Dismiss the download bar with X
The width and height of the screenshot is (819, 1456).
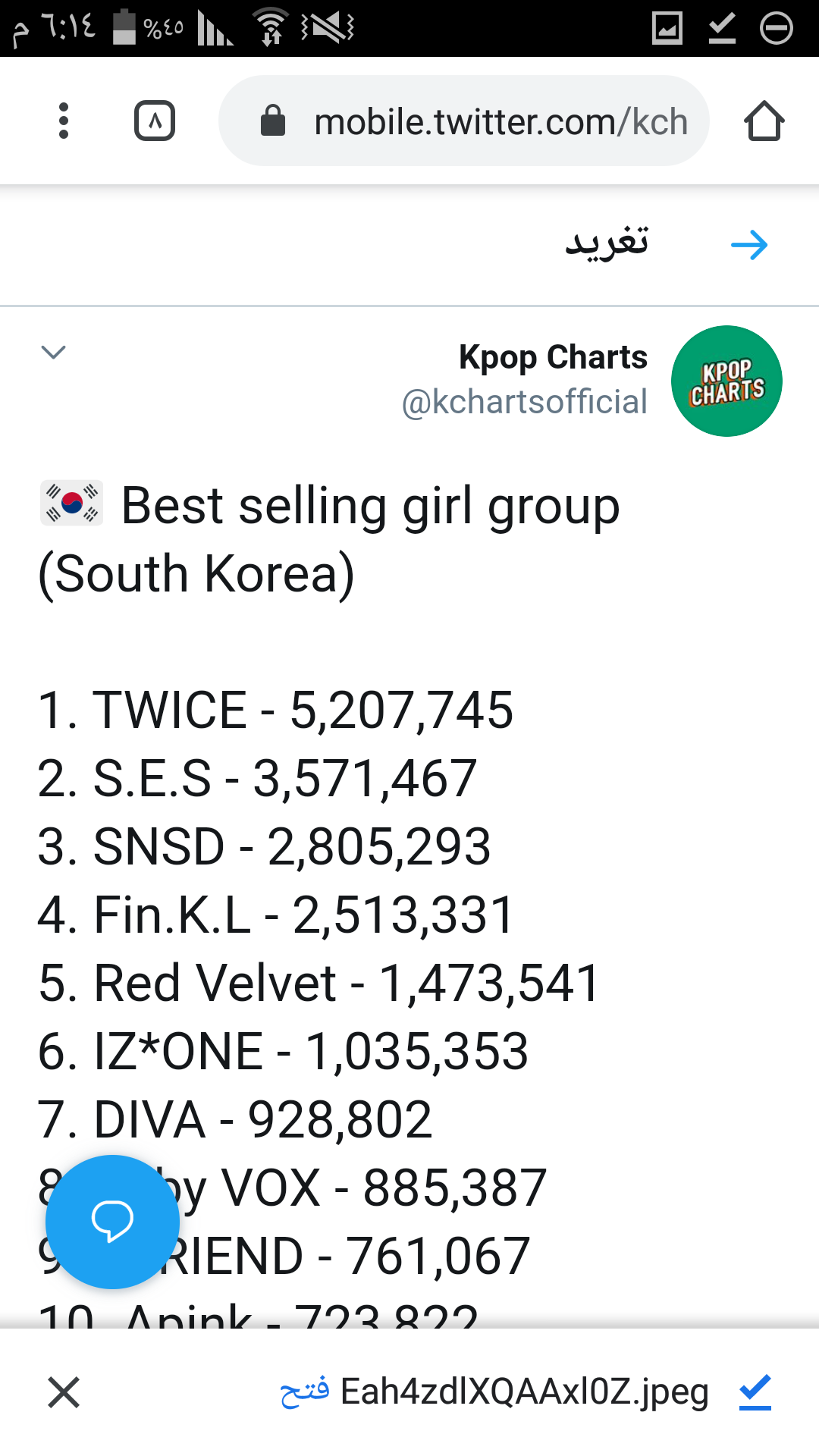point(64,1392)
